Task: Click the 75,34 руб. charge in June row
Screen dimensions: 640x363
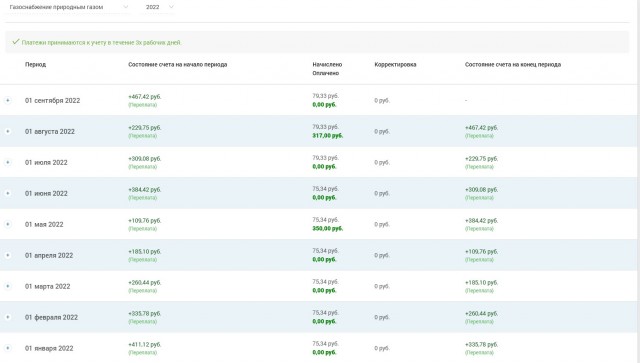Action: (x=325, y=189)
